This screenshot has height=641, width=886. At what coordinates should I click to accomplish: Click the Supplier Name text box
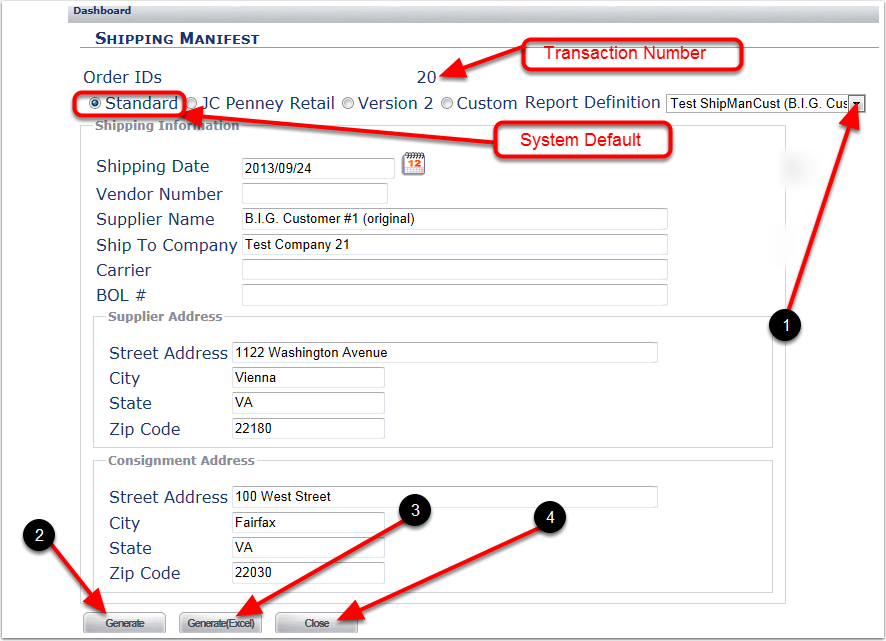453,218
